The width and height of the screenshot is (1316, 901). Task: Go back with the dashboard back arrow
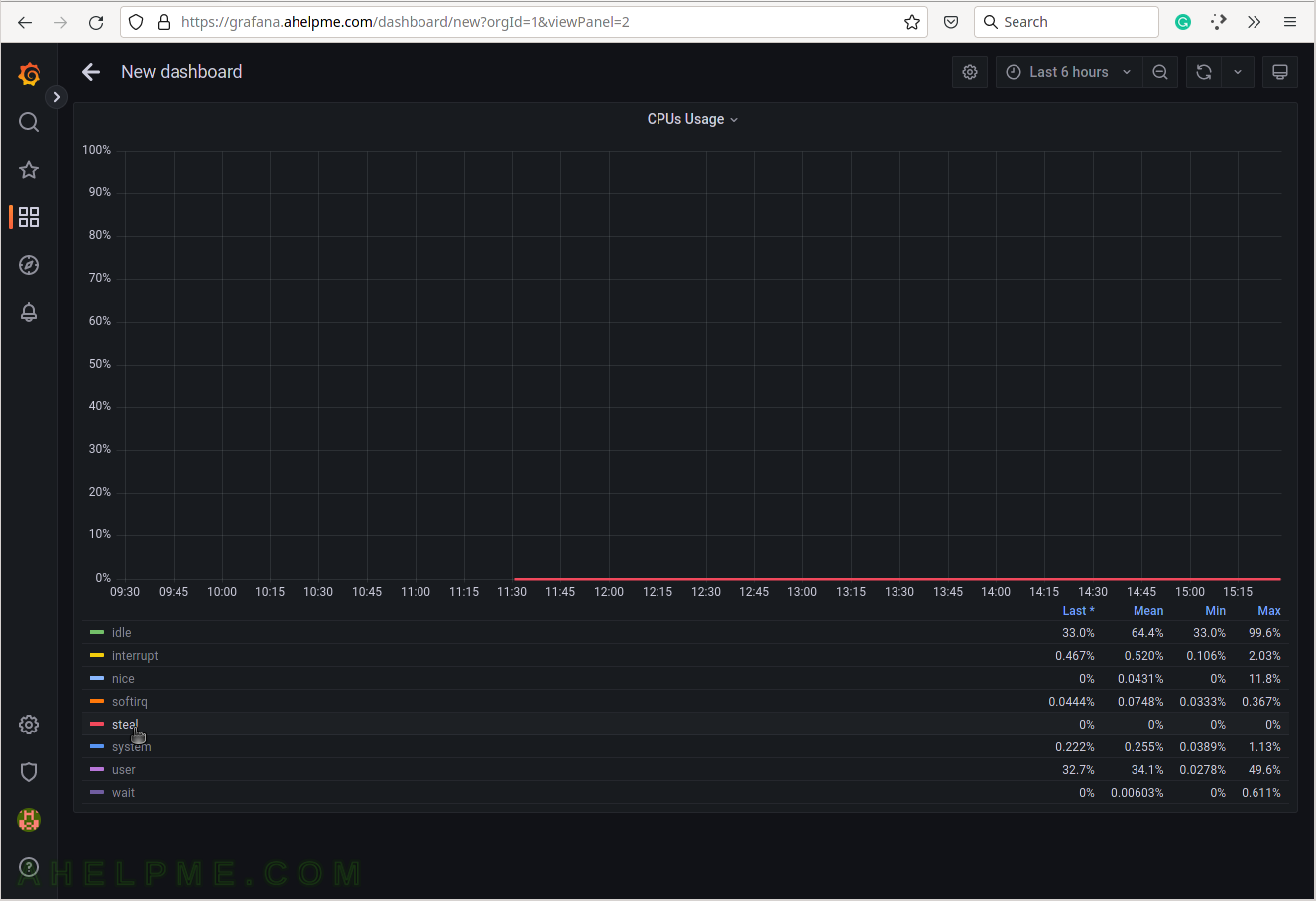(x=91, y=72)
